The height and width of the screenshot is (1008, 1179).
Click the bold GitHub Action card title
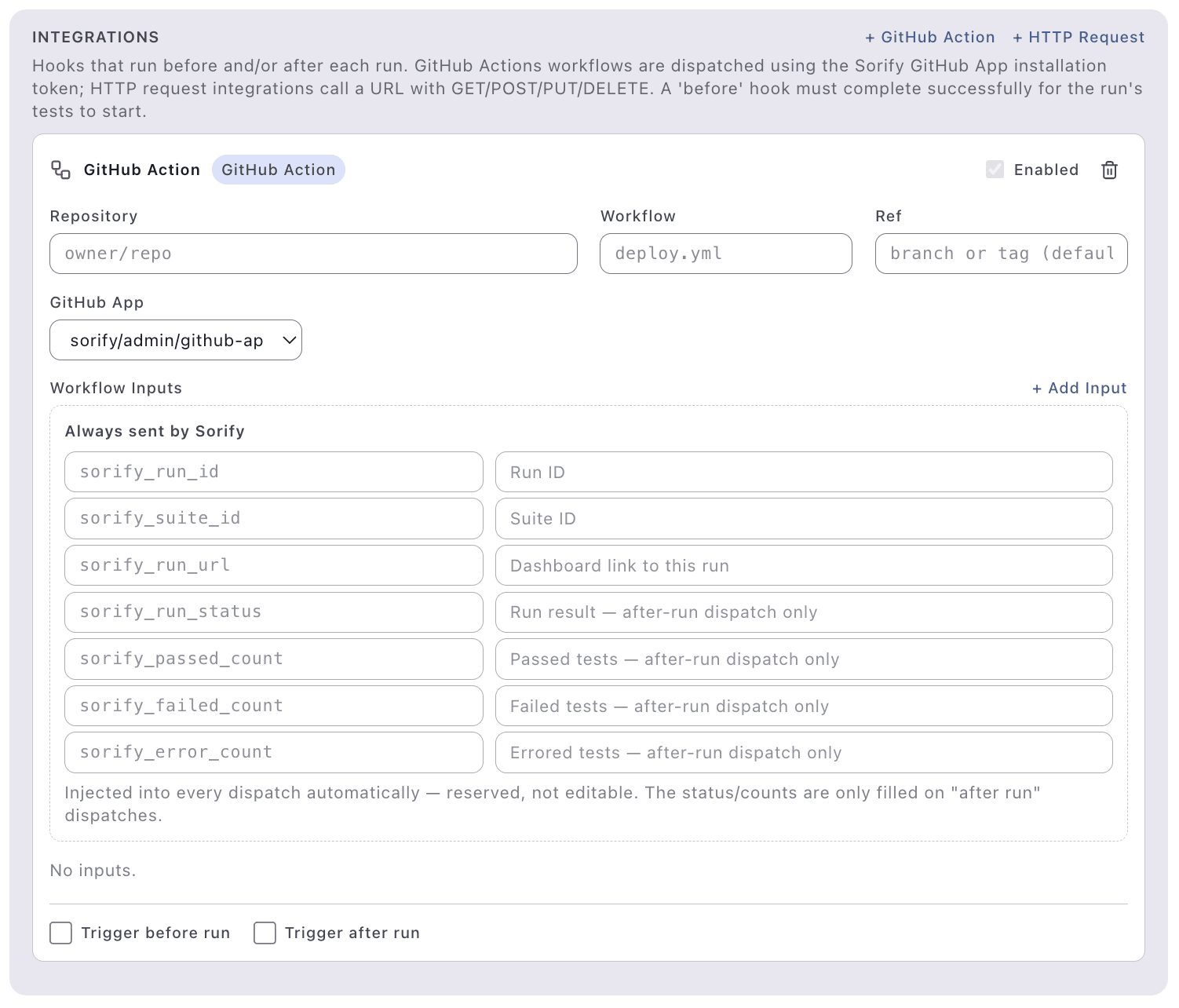(142, 170)
